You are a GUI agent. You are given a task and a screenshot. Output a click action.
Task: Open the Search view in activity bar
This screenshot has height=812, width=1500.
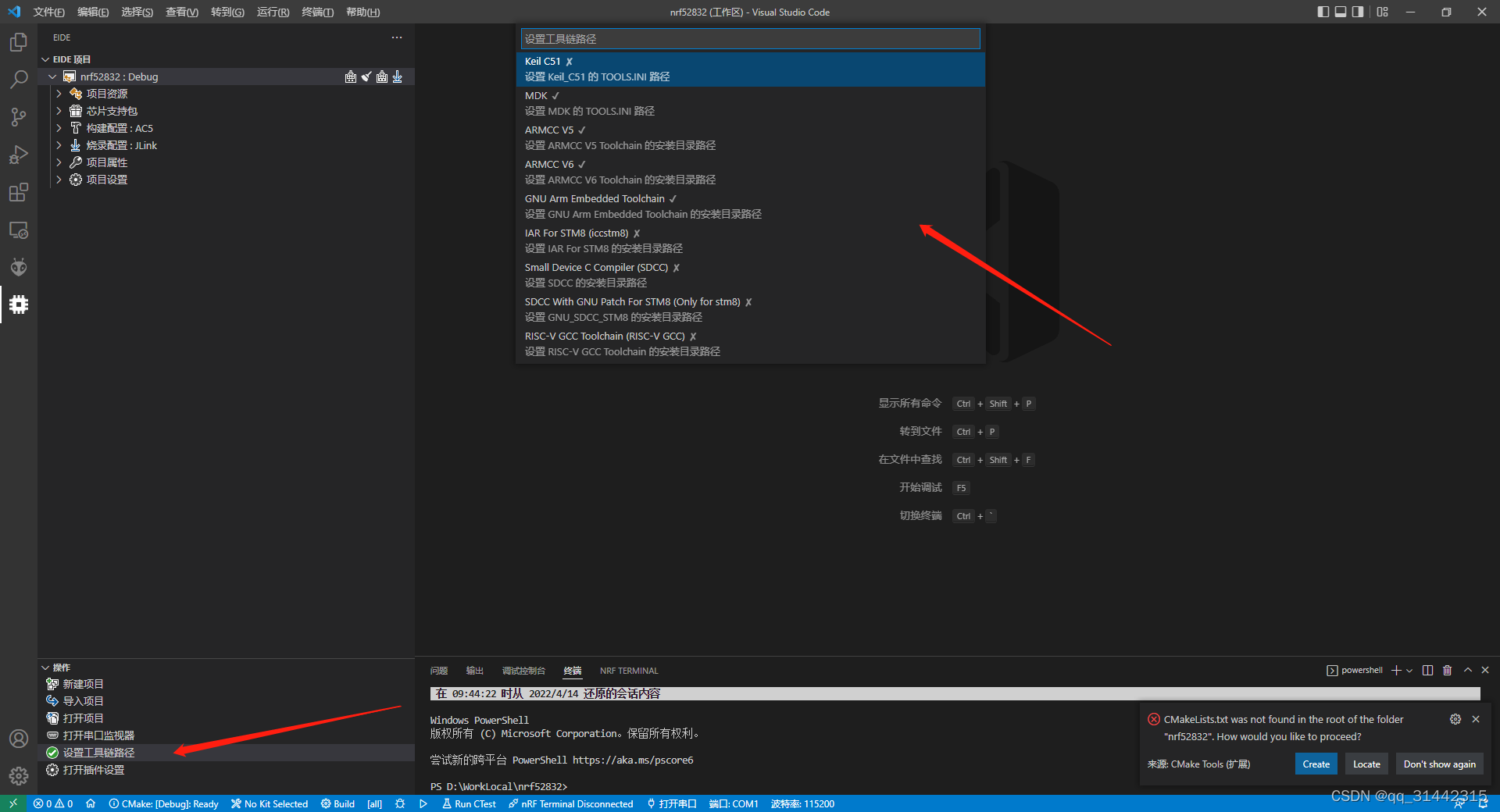coord(19,80)
